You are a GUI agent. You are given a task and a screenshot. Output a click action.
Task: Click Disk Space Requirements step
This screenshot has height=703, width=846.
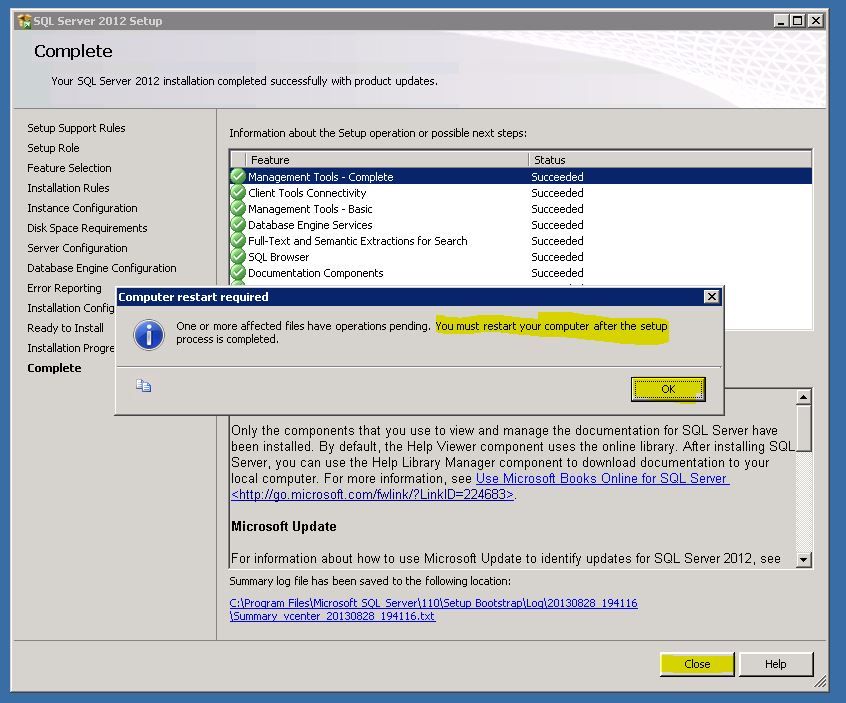pyautogui.click(x=87, y=228)
